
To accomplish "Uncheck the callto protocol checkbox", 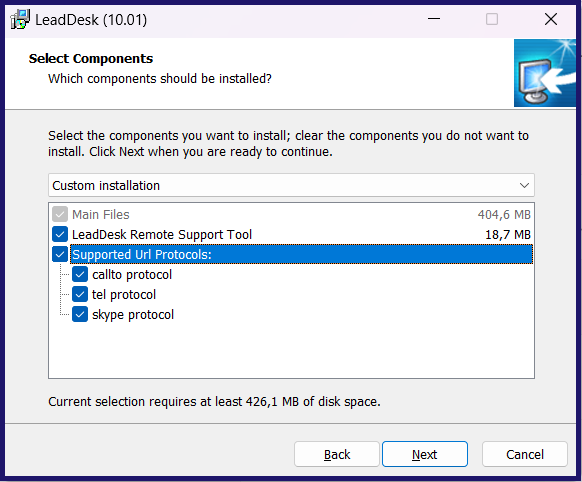I will click(x=80, y=275).
